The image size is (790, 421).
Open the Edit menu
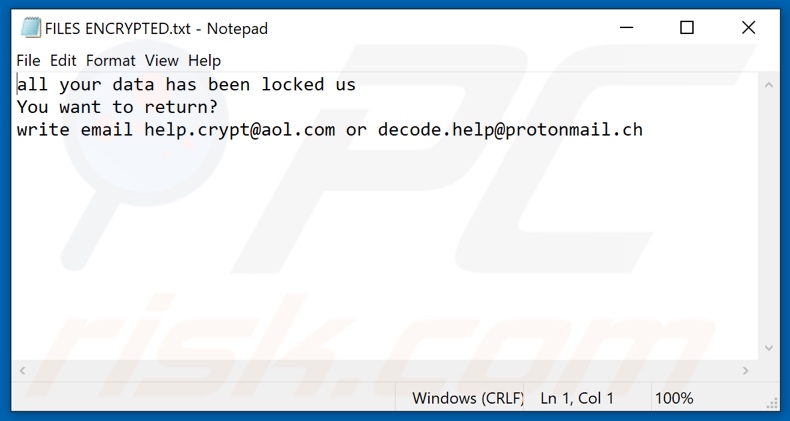click(x=63, y=60)
